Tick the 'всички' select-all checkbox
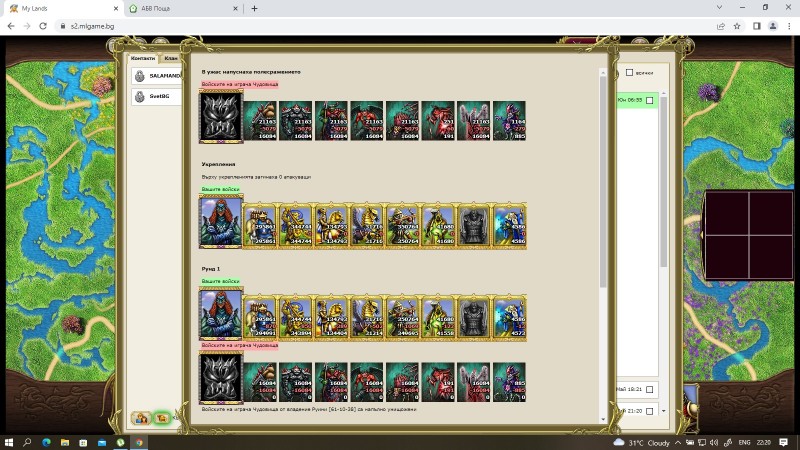Viewport: 800px width, 450px height. click(629, 72)
